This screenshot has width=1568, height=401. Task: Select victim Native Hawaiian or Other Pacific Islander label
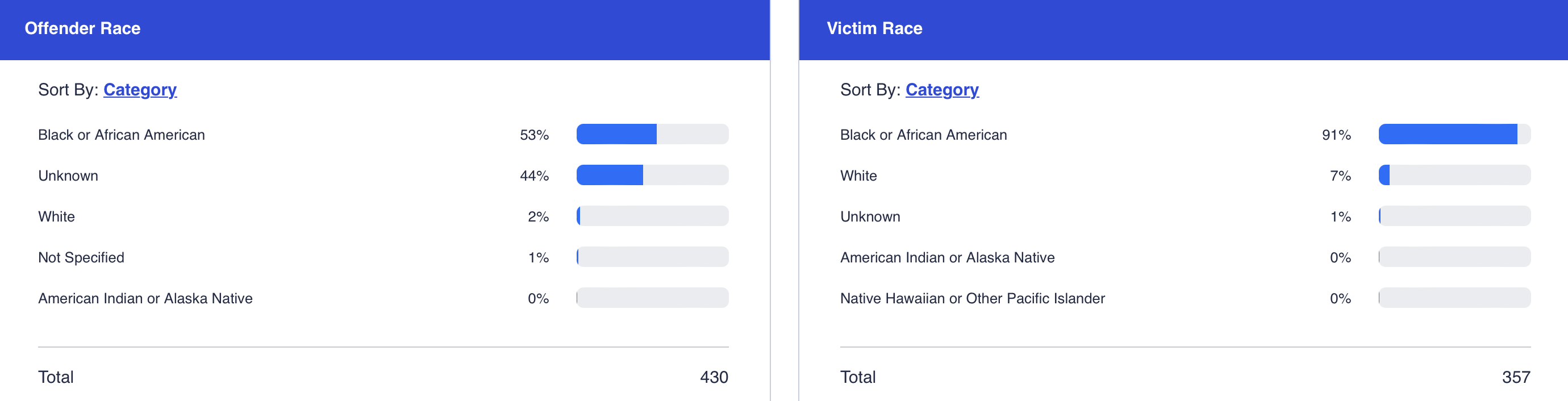point(972,298)
